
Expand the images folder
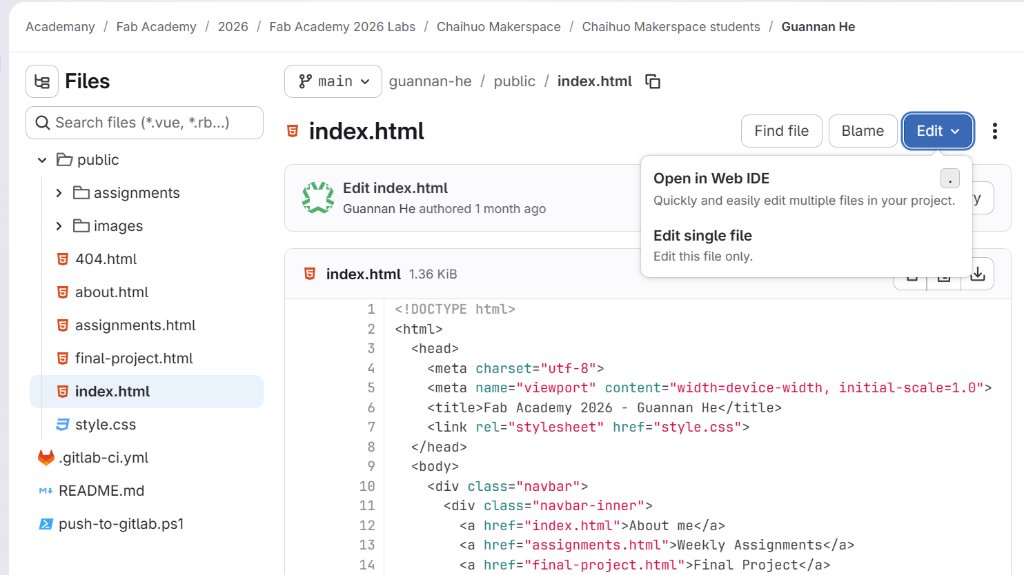pyautogui.click(x=59, y=225)
